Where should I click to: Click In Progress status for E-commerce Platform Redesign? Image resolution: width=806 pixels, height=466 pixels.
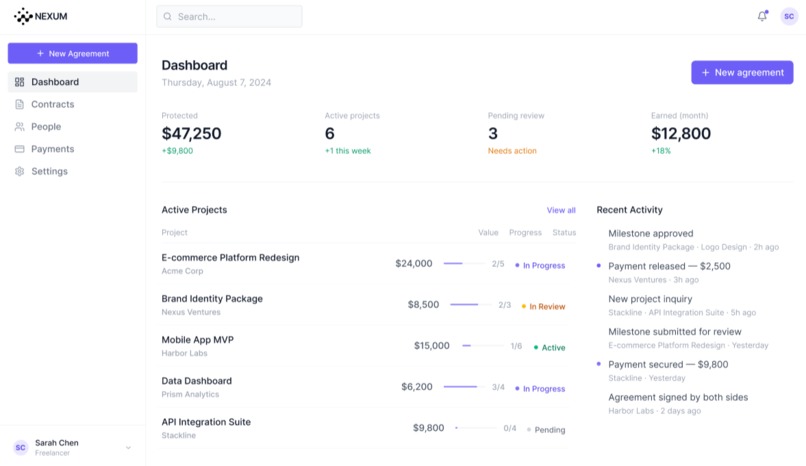(540, 266)
